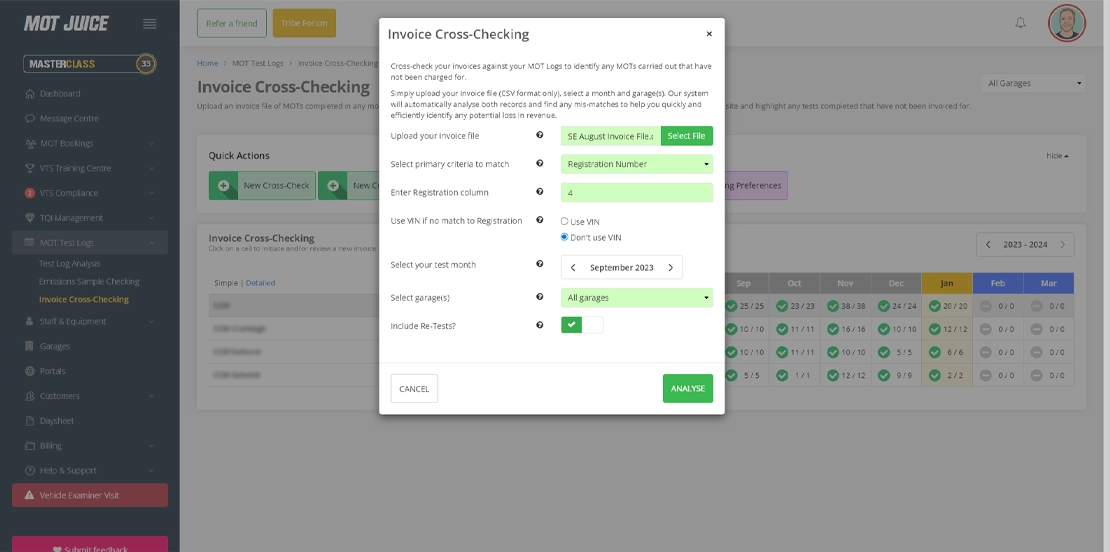Go to next month after September 2023
This screenshot has height=552, width=1110.
pyautogui.click(x=670, y=268)
